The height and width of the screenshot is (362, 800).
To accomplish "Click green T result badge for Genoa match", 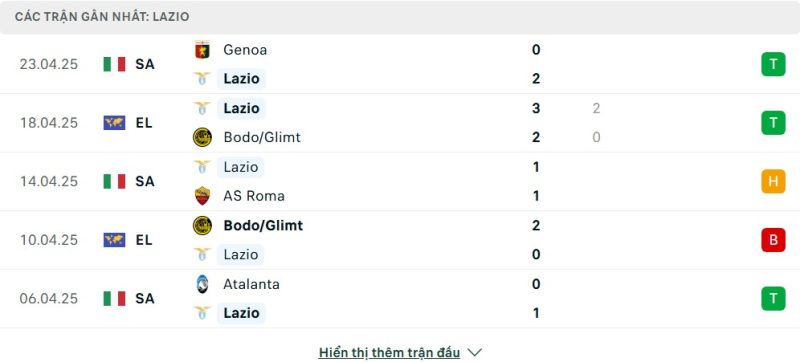I will pos(773,64).
